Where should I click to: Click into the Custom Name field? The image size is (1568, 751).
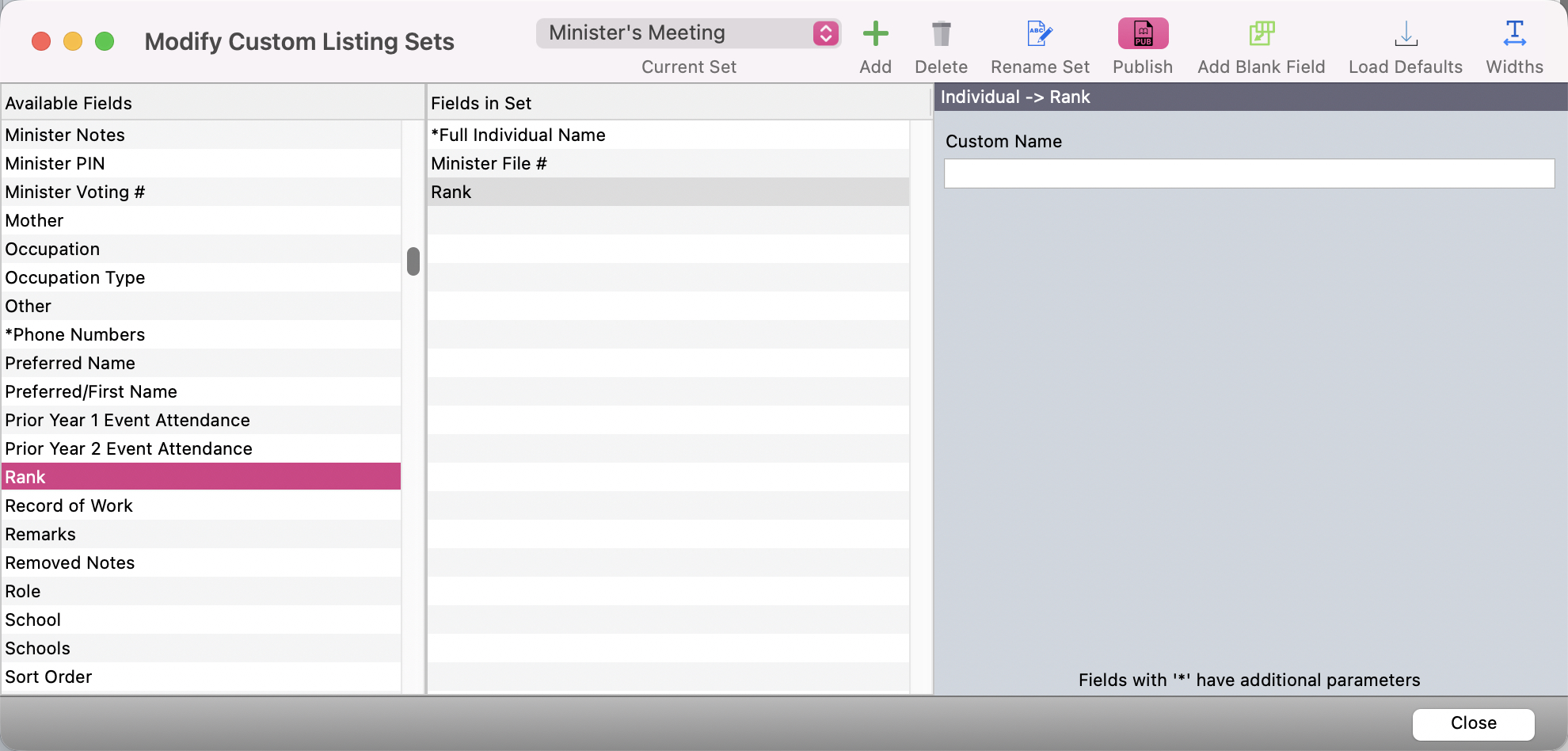click(1249, 173)
